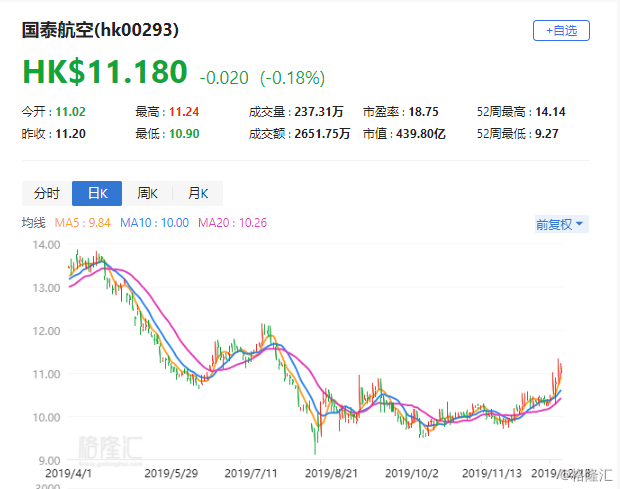Click the current price HK$11.180
The image size is (620, 489).
coord(105,72)
